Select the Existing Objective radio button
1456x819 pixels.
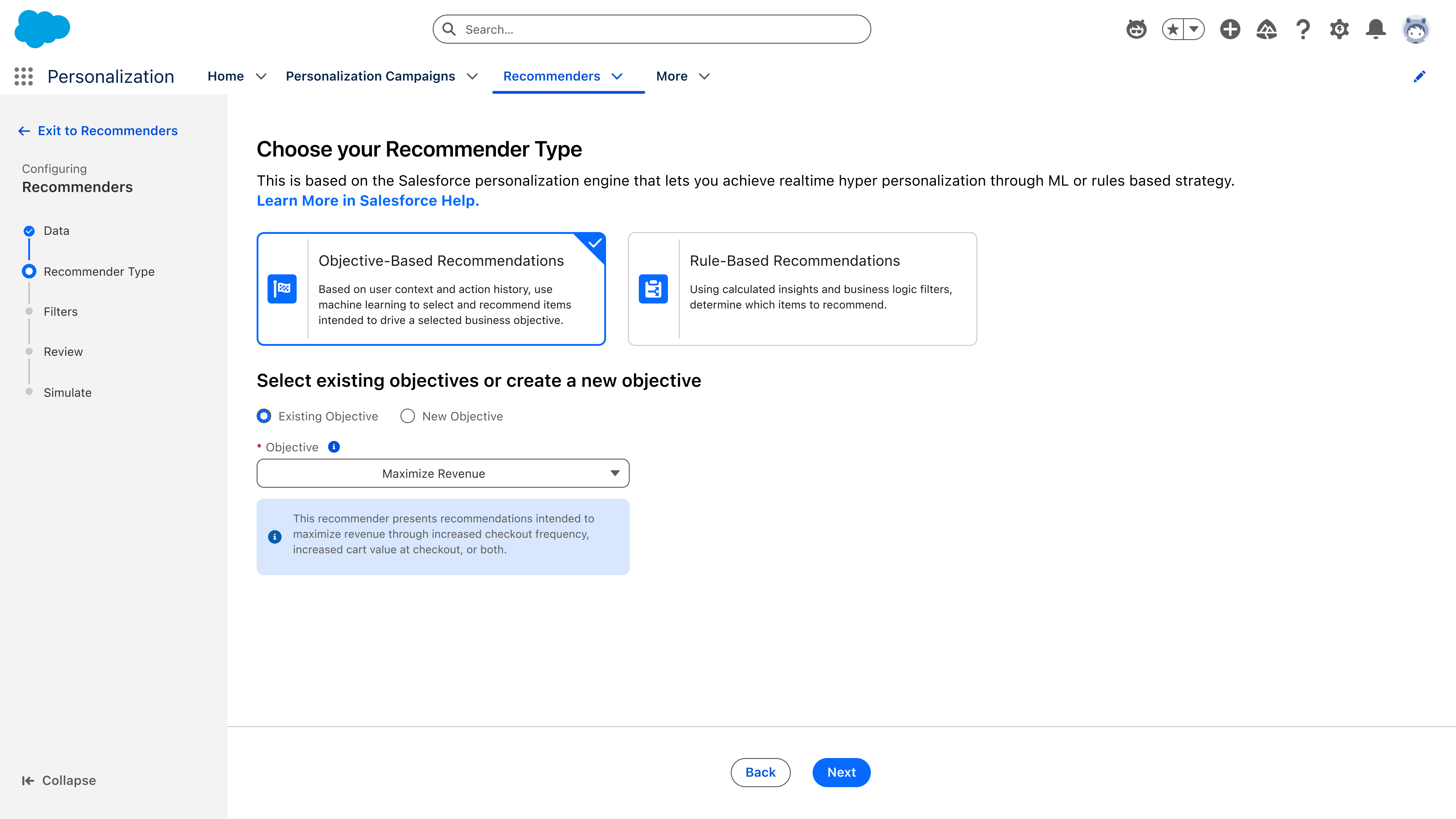264,416
